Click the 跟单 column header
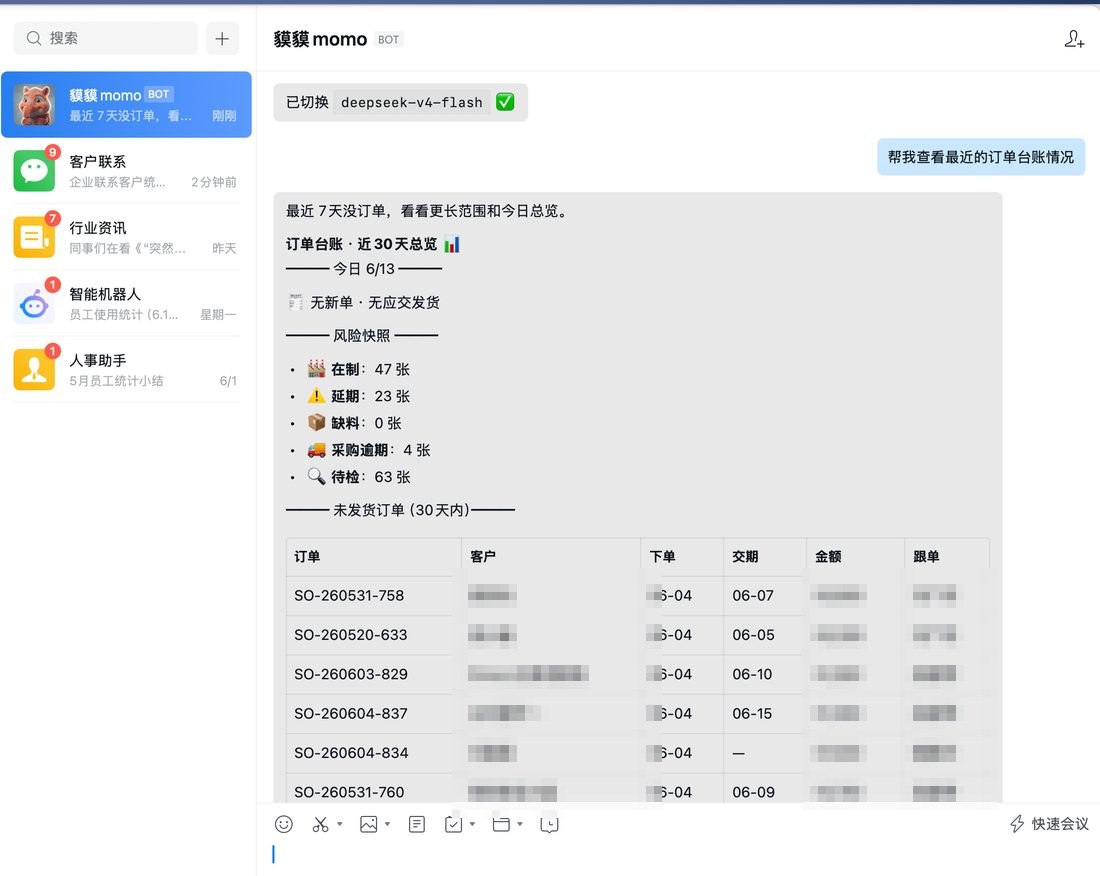Viewport: 1100px width, 876px height. (926, 556)
